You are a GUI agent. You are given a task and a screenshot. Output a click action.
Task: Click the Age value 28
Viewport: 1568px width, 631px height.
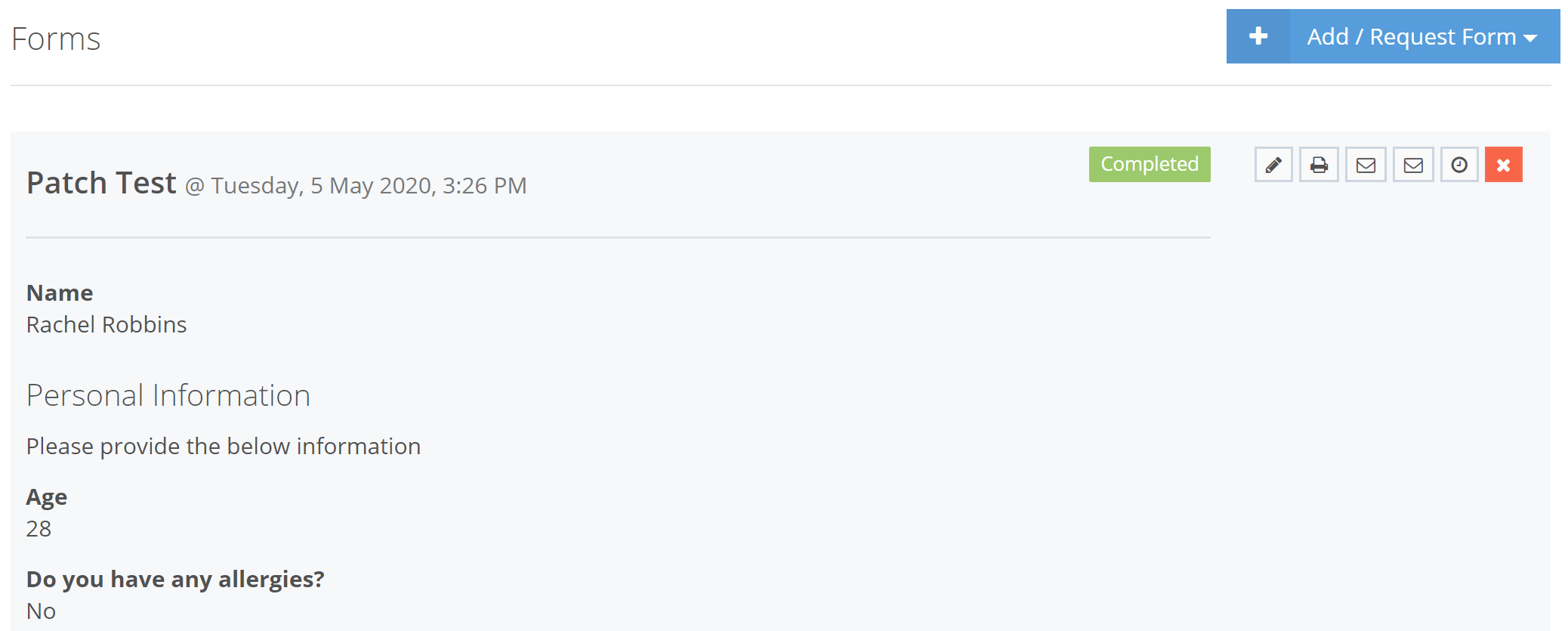pos(39,529)
